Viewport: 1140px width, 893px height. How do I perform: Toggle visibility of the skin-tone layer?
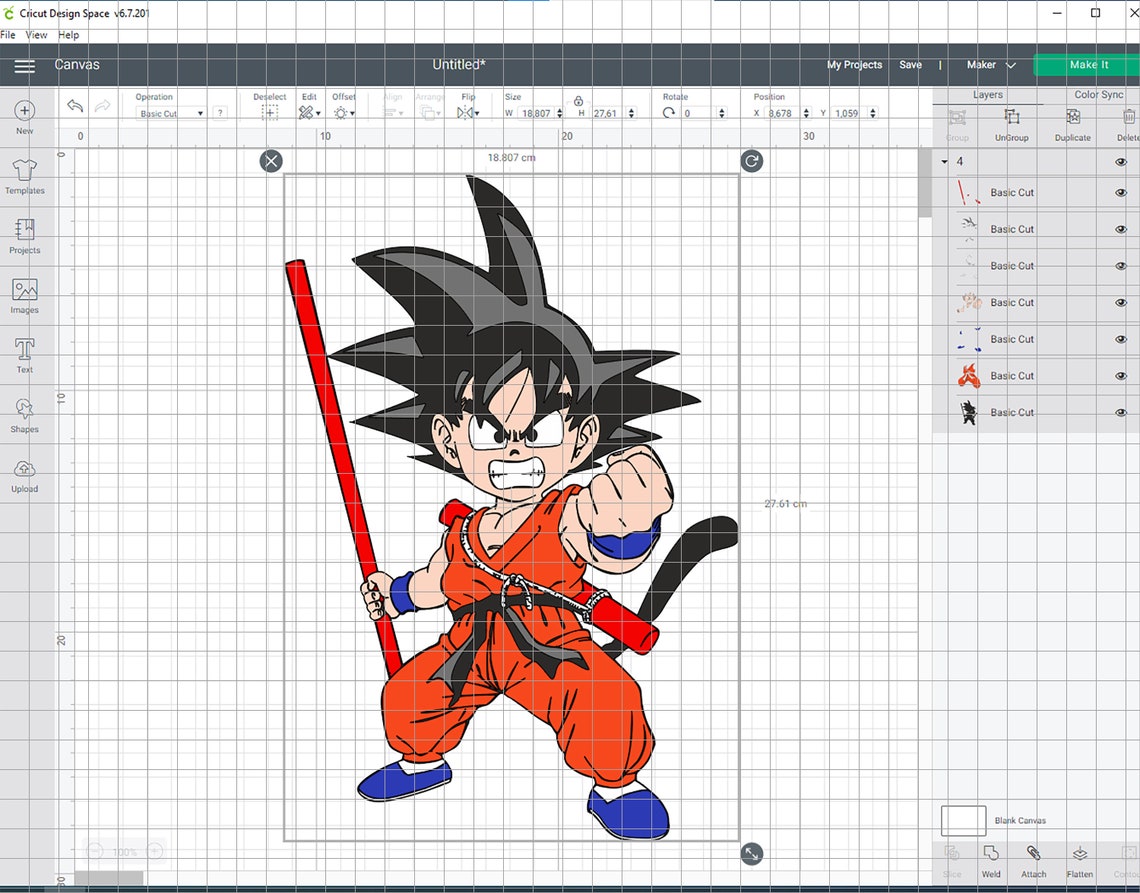(1120, 303)
